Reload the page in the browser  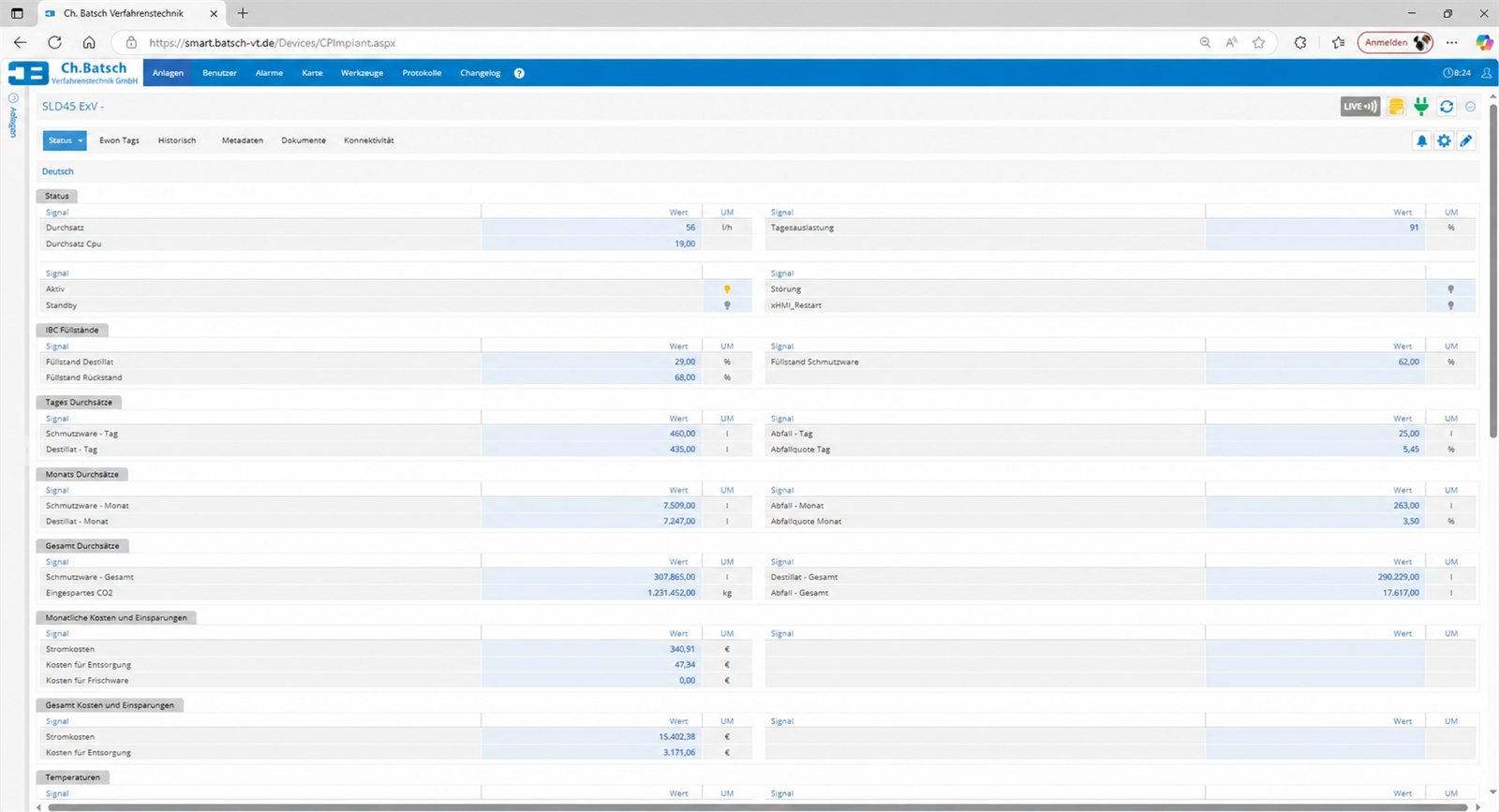pyautogui.click(x=54, y=42)
